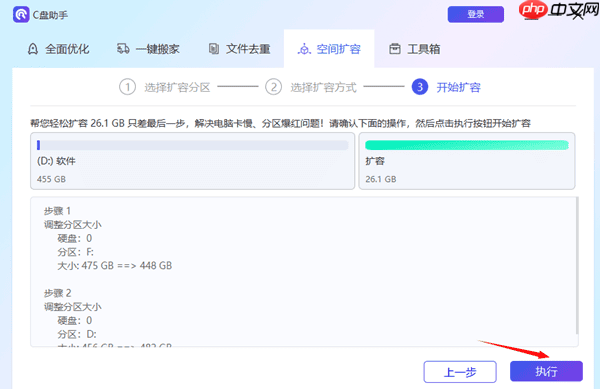The height and width of the screenshot is (389, 600).
Task: Click the toolbox icon beside 工具箱
Action: (395, 49)
